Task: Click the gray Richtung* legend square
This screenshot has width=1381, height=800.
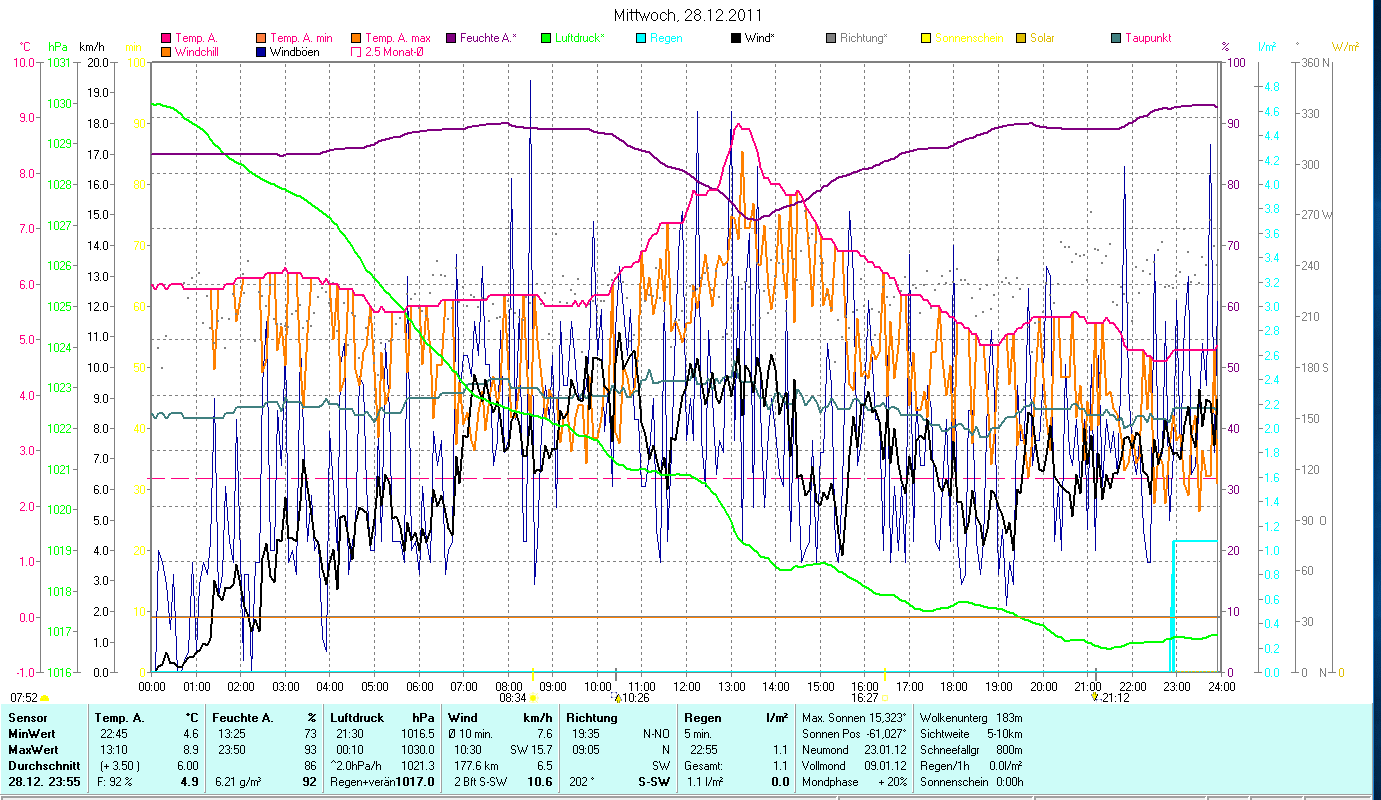Action: [x=831, y=38]
